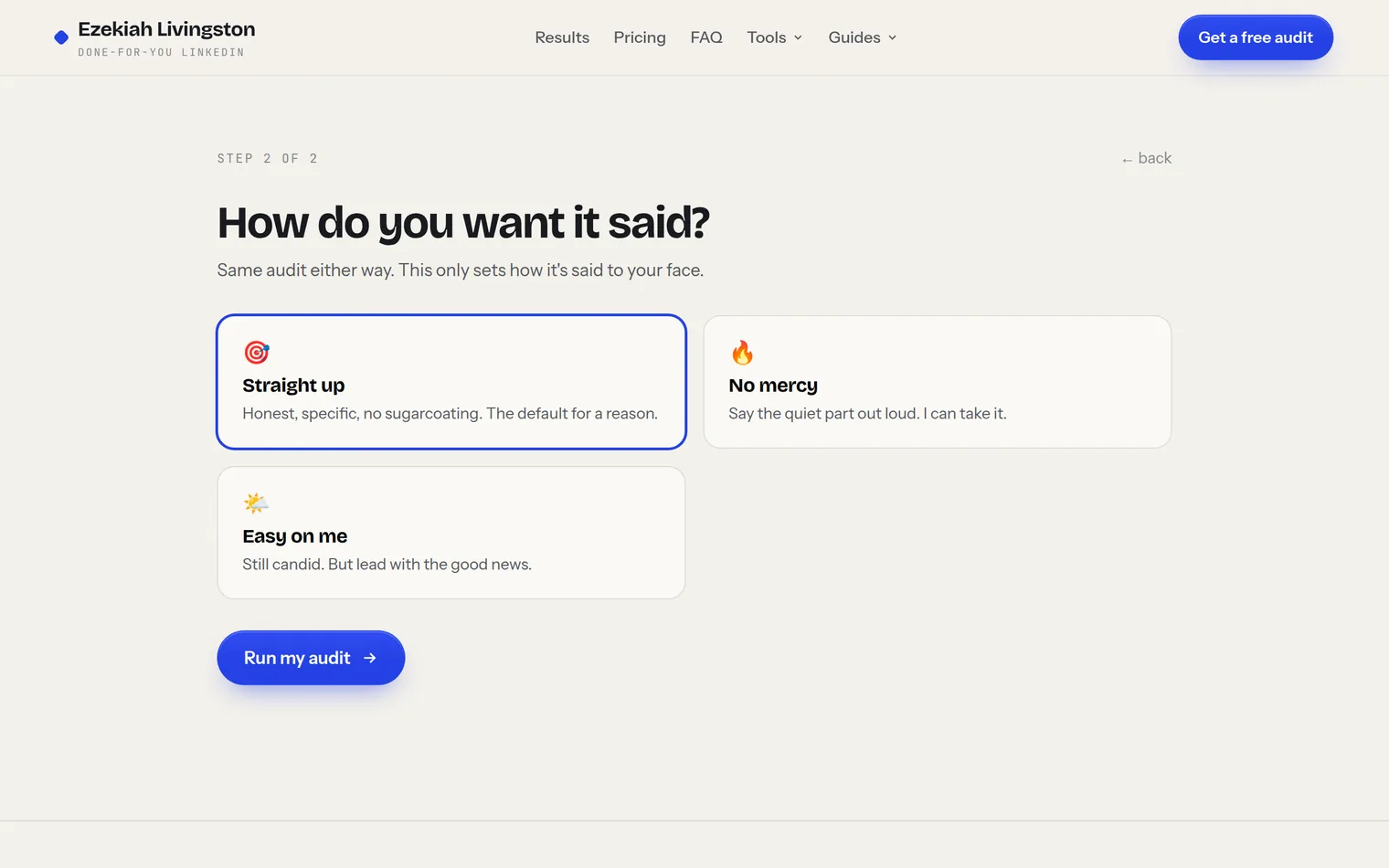The width and height of the screenshot is (1389, 868).
Task: Click the 'How do you want it said?' heading
Action: (x=463, y=223)
